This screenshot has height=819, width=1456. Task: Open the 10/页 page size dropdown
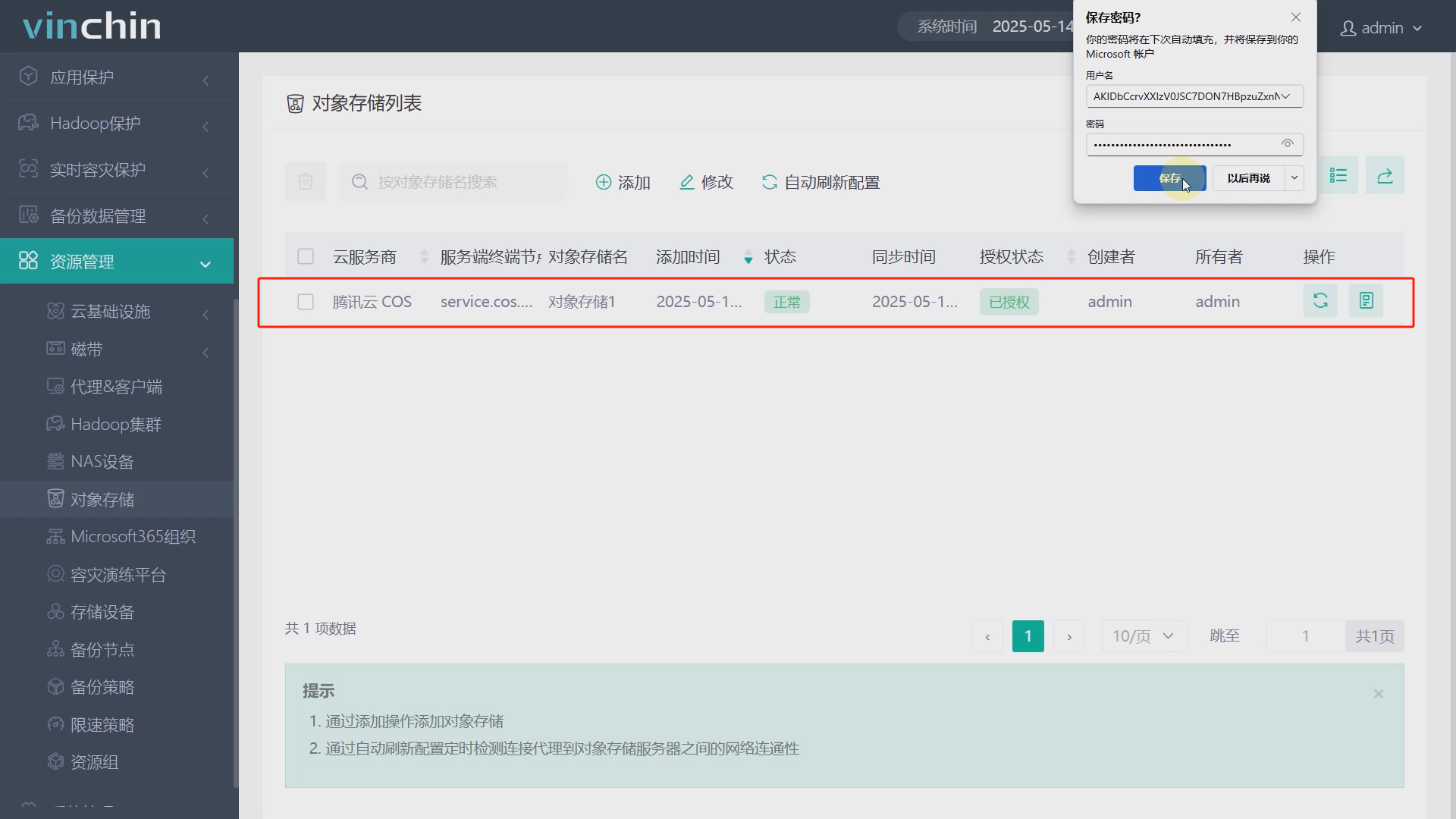coord(1143,636)
